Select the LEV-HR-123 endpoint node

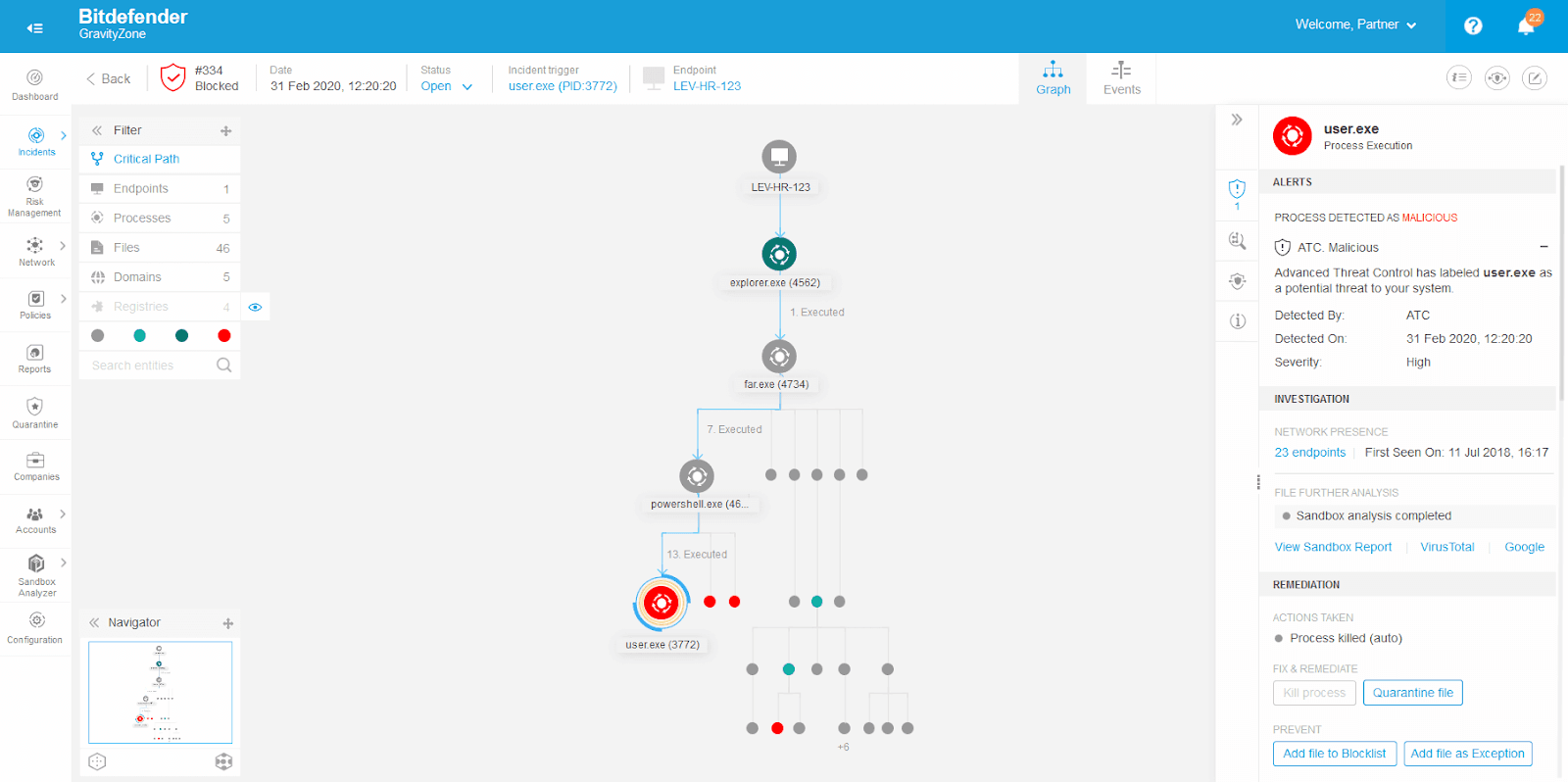(779, 157)
